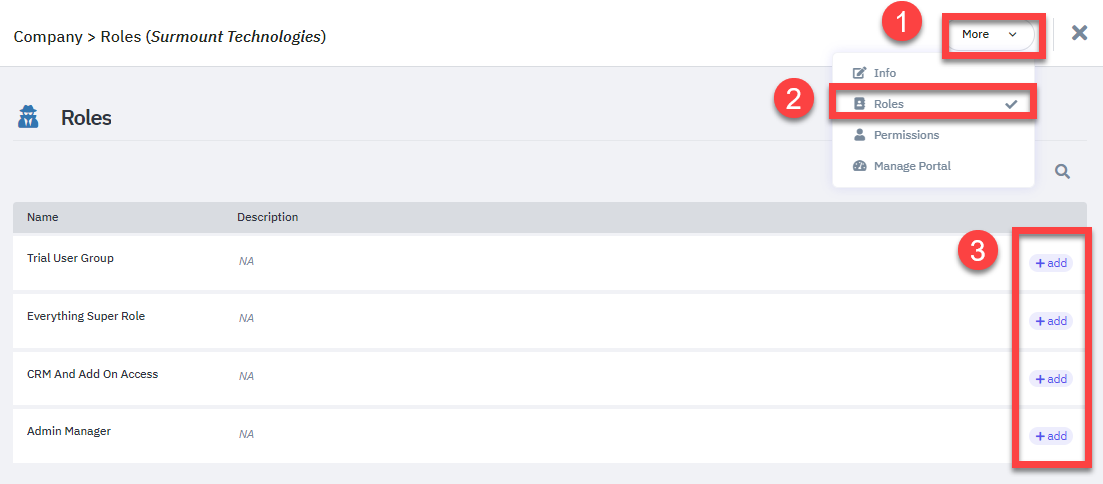Click the Name column header
This screenshot has width=1103, height=484.
point(43,217)
